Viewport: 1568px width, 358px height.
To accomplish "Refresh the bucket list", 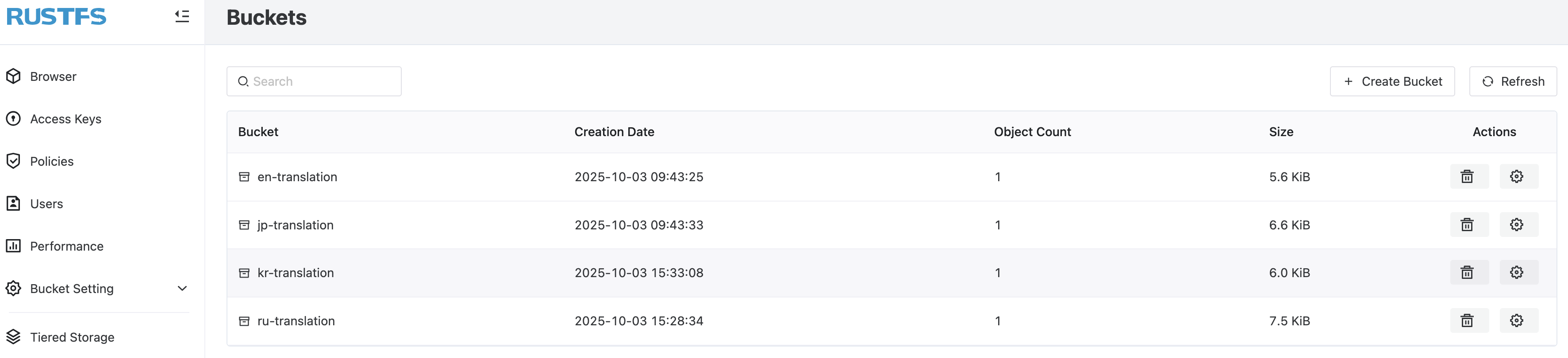I will click(1513, 81).
